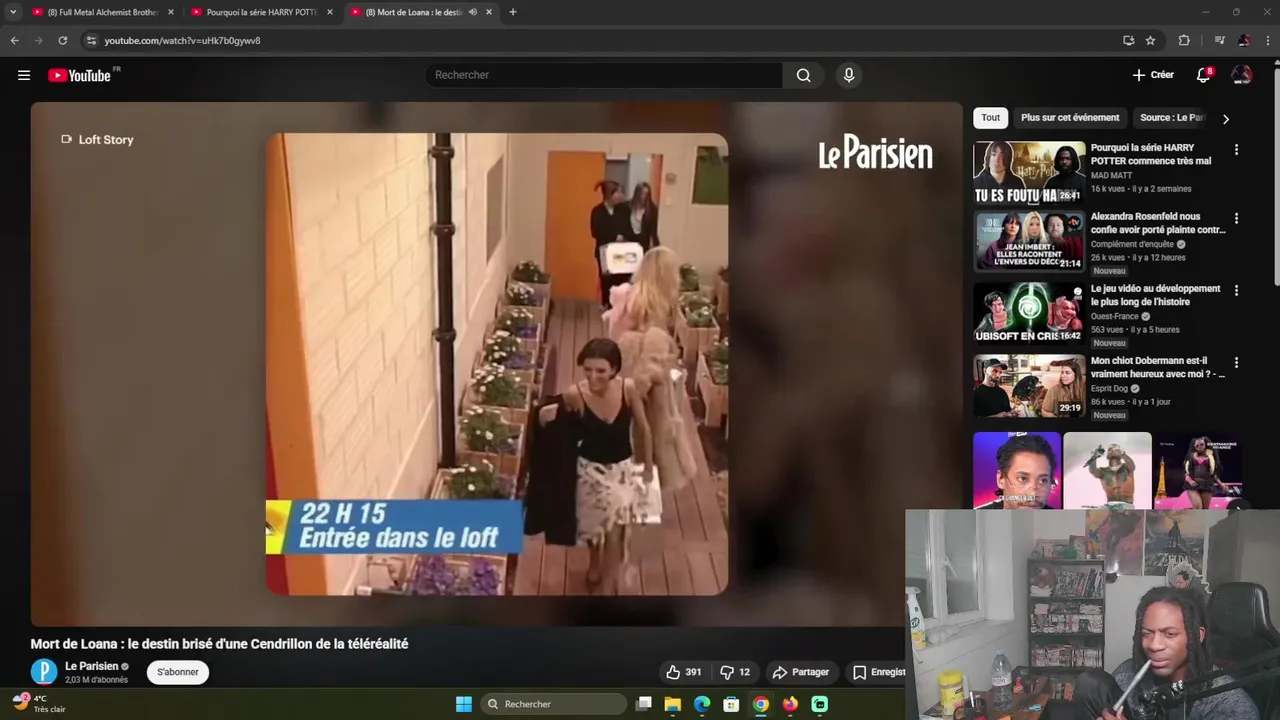The image size is (1280, 720).
Task: Open the media controls icon in Chrome toolbar
Action: (x=1219, y=40)
